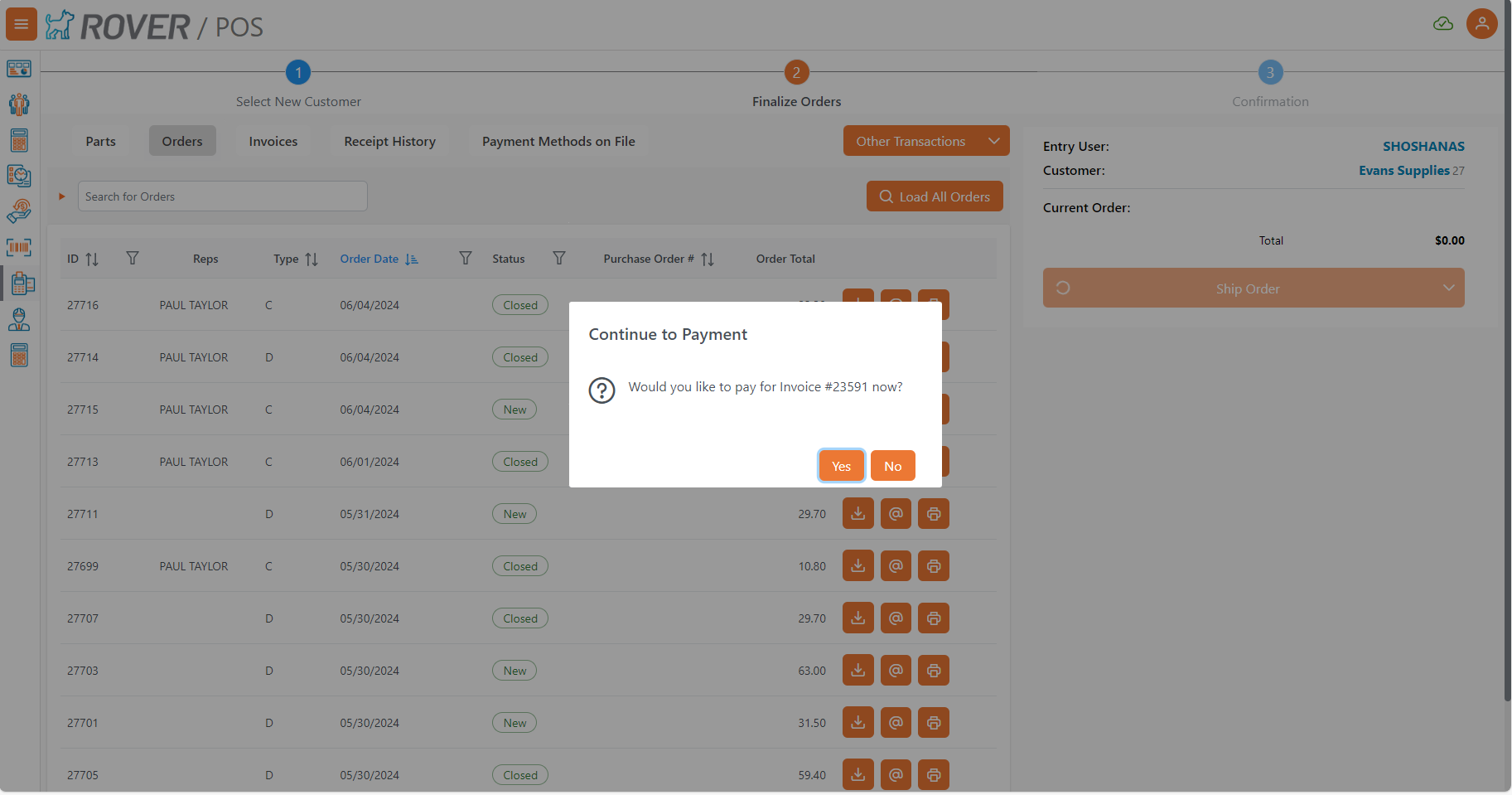Image resolution: width=1512 pixels, height=795 pixels.
Task: Select the customers icon in the sidebar
Action: (18, 104)
